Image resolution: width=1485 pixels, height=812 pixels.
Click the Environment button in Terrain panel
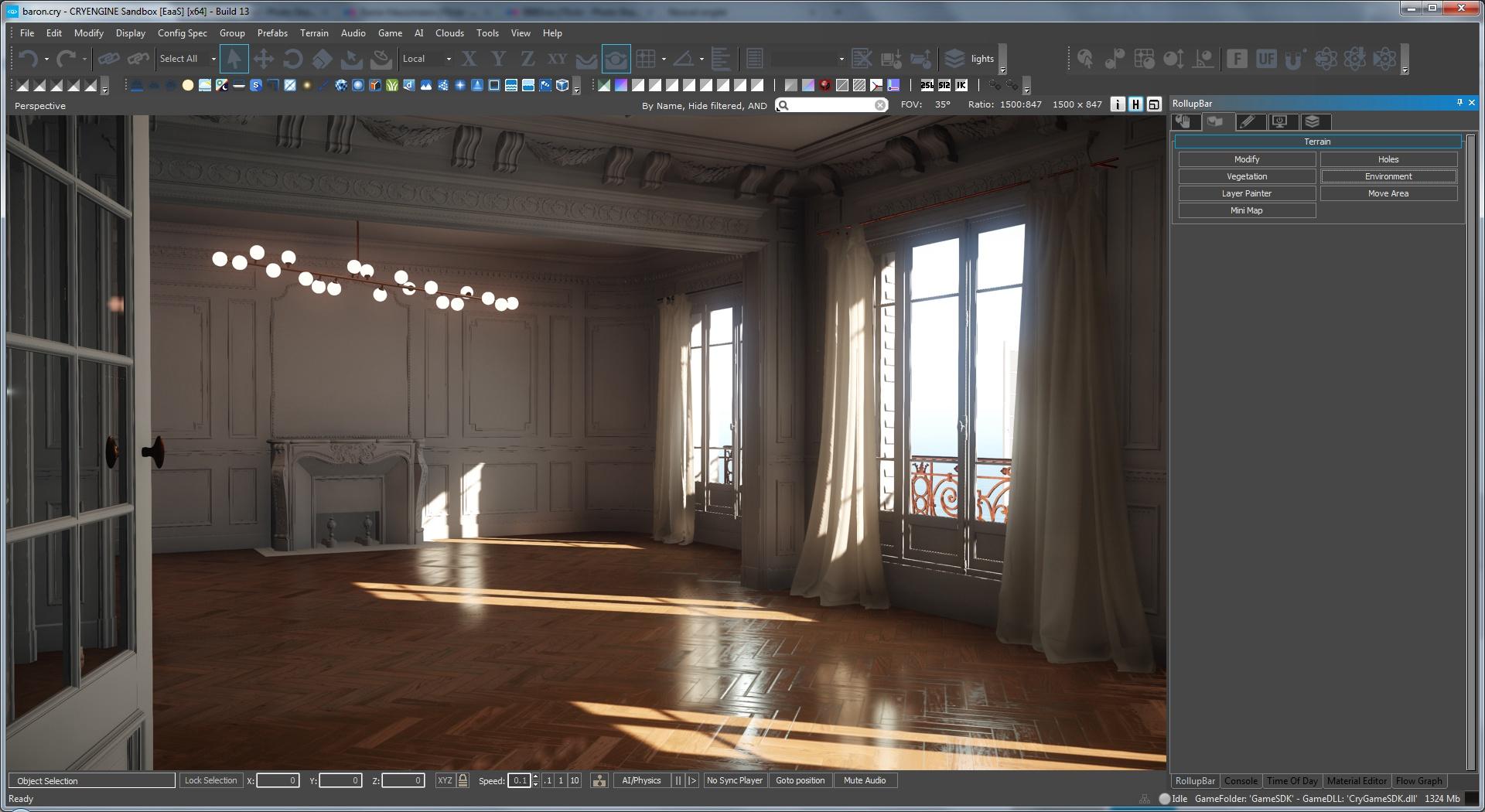[1388, 176]
